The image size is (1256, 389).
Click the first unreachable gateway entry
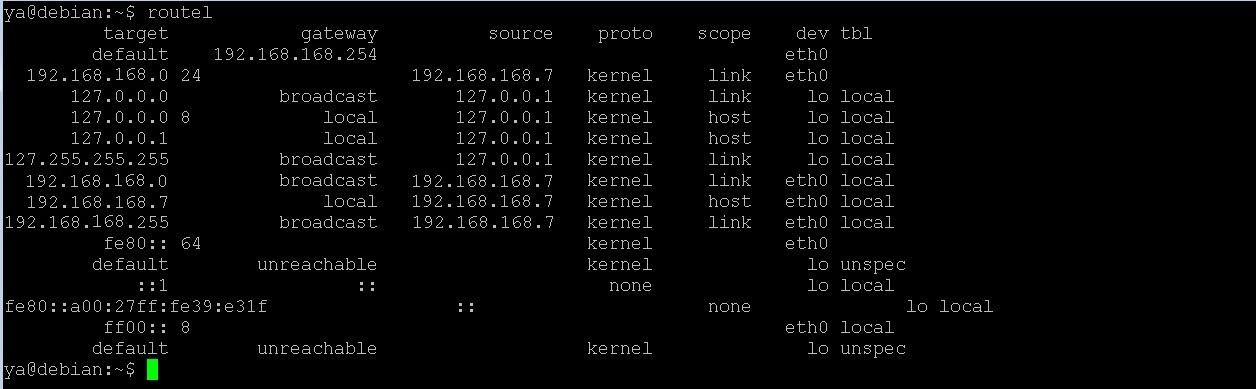tap(317, 265)
